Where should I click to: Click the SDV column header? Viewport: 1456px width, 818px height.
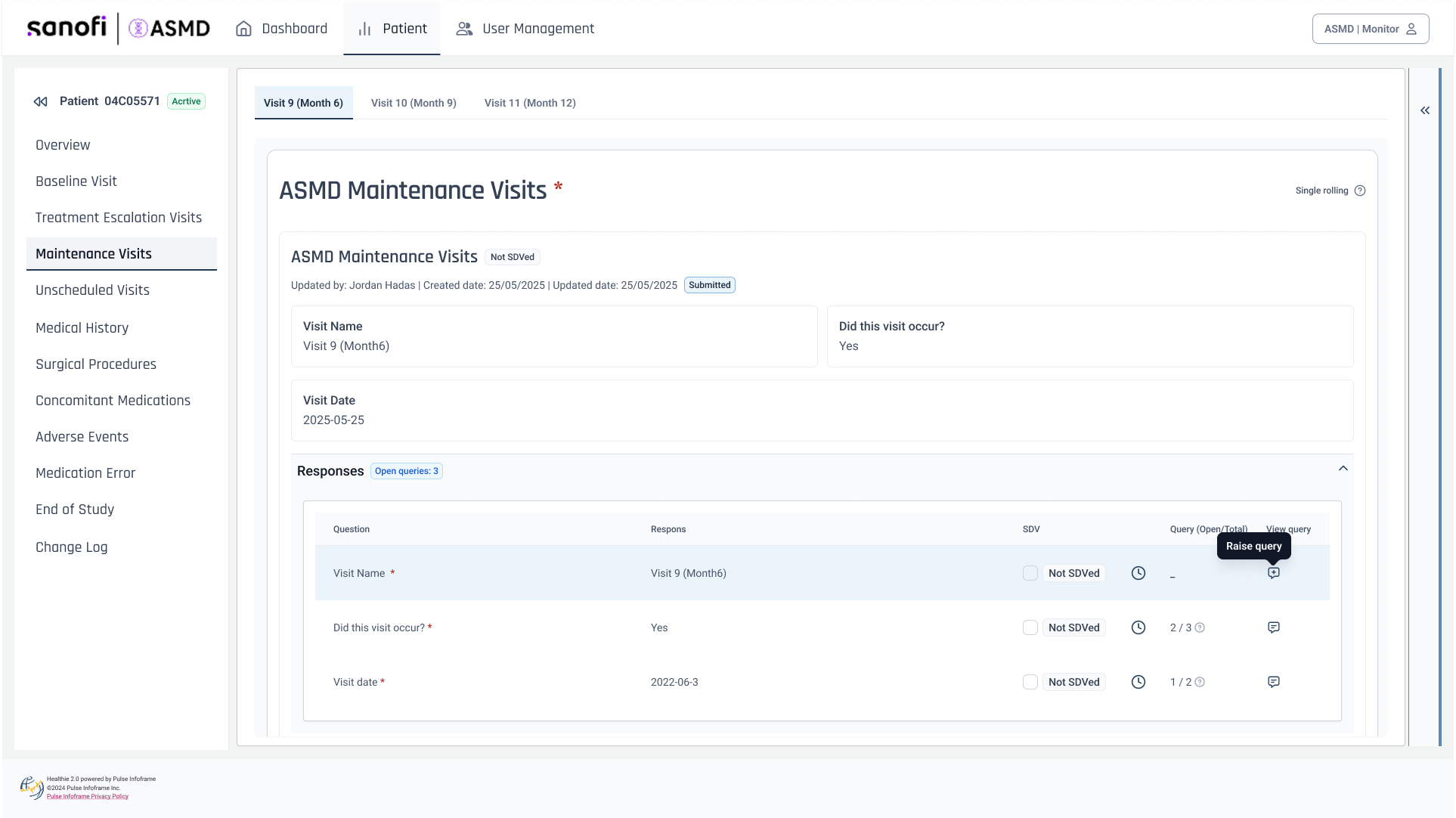pyautogui.click(x=1031, y=529)
